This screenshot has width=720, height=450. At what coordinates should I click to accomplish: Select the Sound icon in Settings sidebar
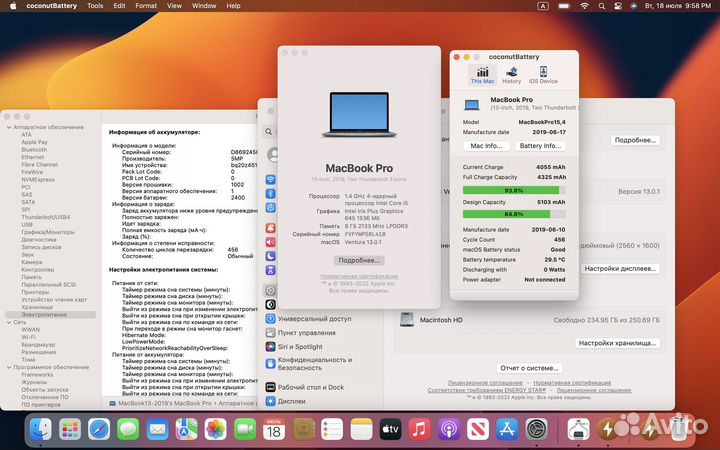click(270, 242)
